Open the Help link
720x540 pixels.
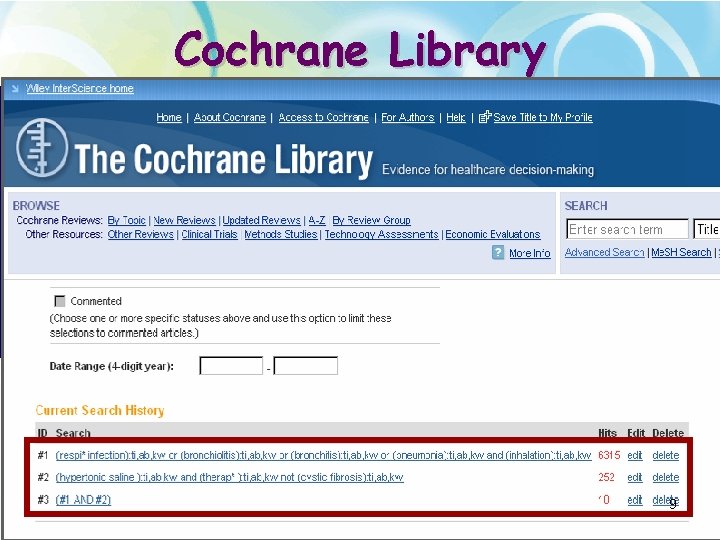[x=456, y=118]
